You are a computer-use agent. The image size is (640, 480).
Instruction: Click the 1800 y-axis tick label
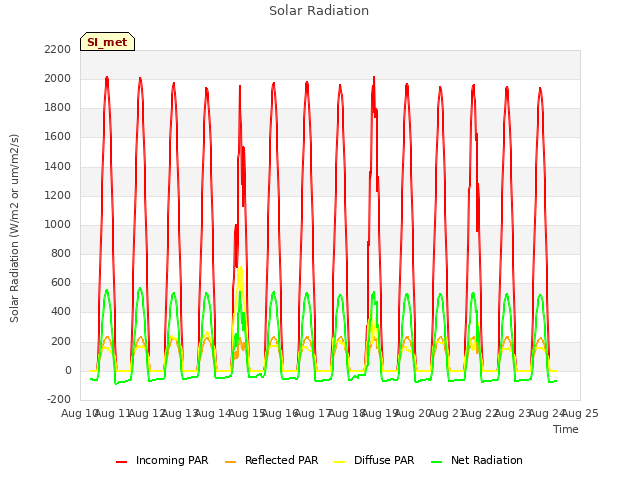(x=58, y=108)
